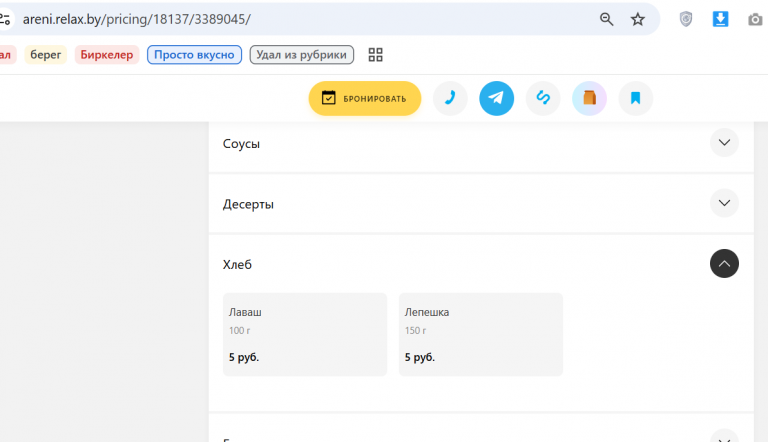Open the orange menu book icon
This screenshot has height=442, width=768.
[x=589, y=98]
